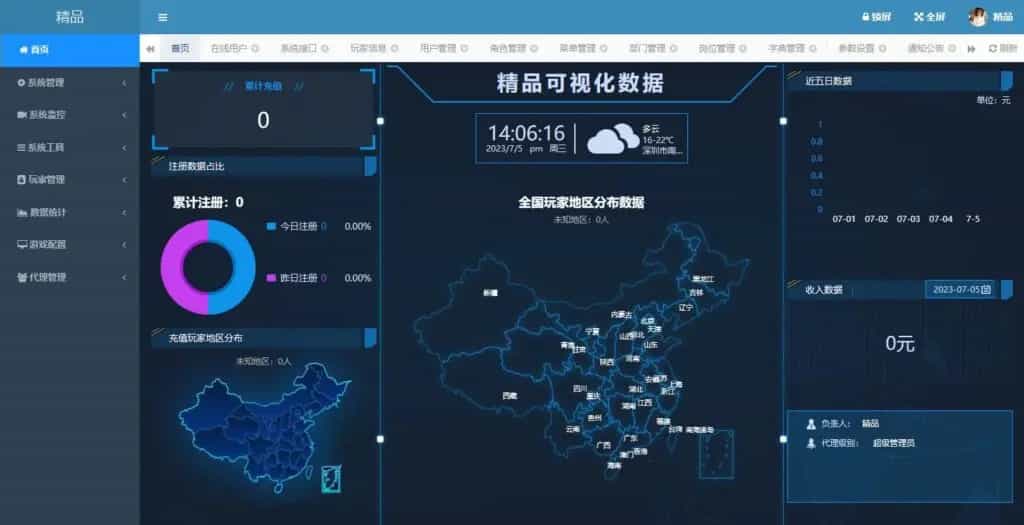Expand the 系统管理 sidebar menu

click(69, 82)
